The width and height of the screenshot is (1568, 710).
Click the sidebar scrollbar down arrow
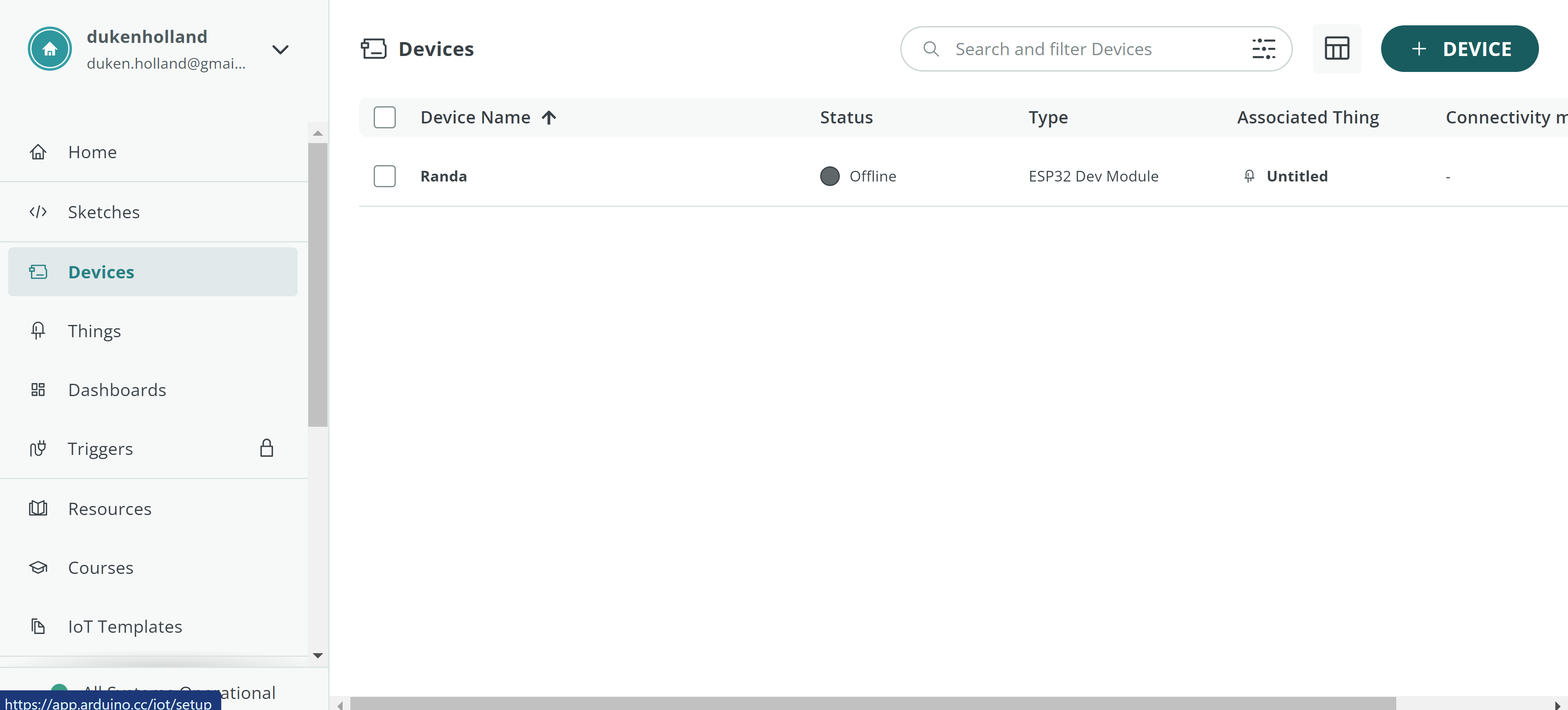click(318, 655)
